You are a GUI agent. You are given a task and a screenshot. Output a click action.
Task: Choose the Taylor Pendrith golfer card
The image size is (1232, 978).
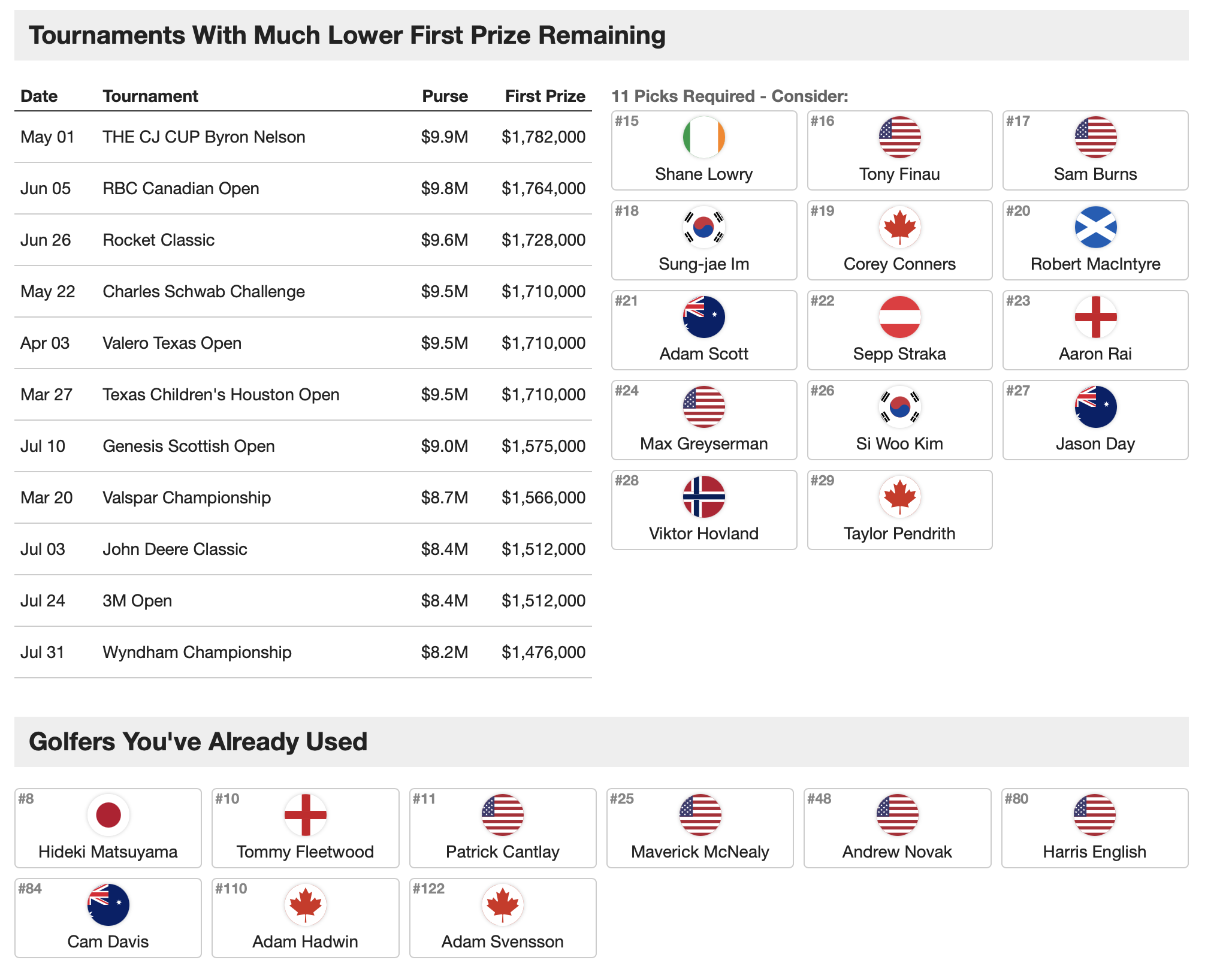[899, 510]
